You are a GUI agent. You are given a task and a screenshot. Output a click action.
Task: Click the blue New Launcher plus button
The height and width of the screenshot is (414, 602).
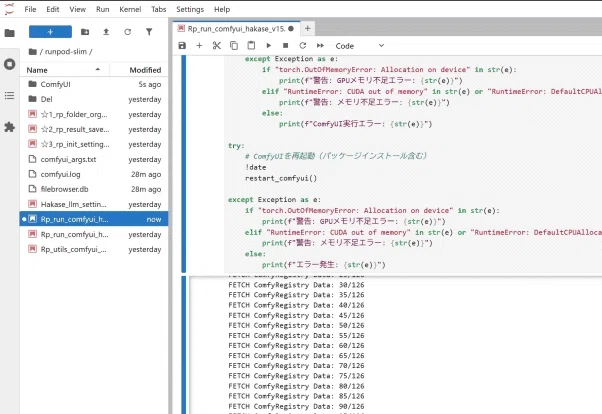click(50, 32)
